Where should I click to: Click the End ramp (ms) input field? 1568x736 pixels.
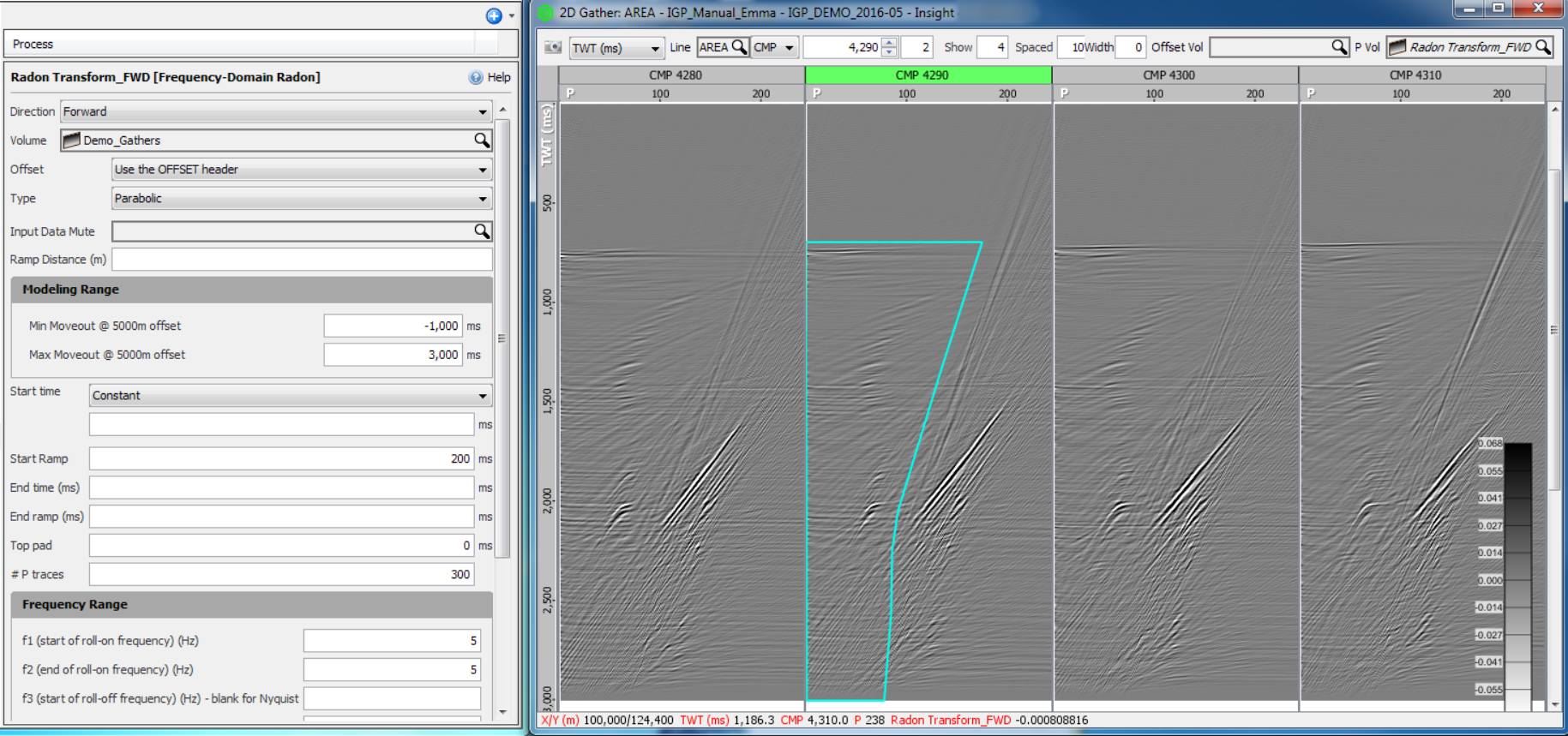[x=281, y=517]
